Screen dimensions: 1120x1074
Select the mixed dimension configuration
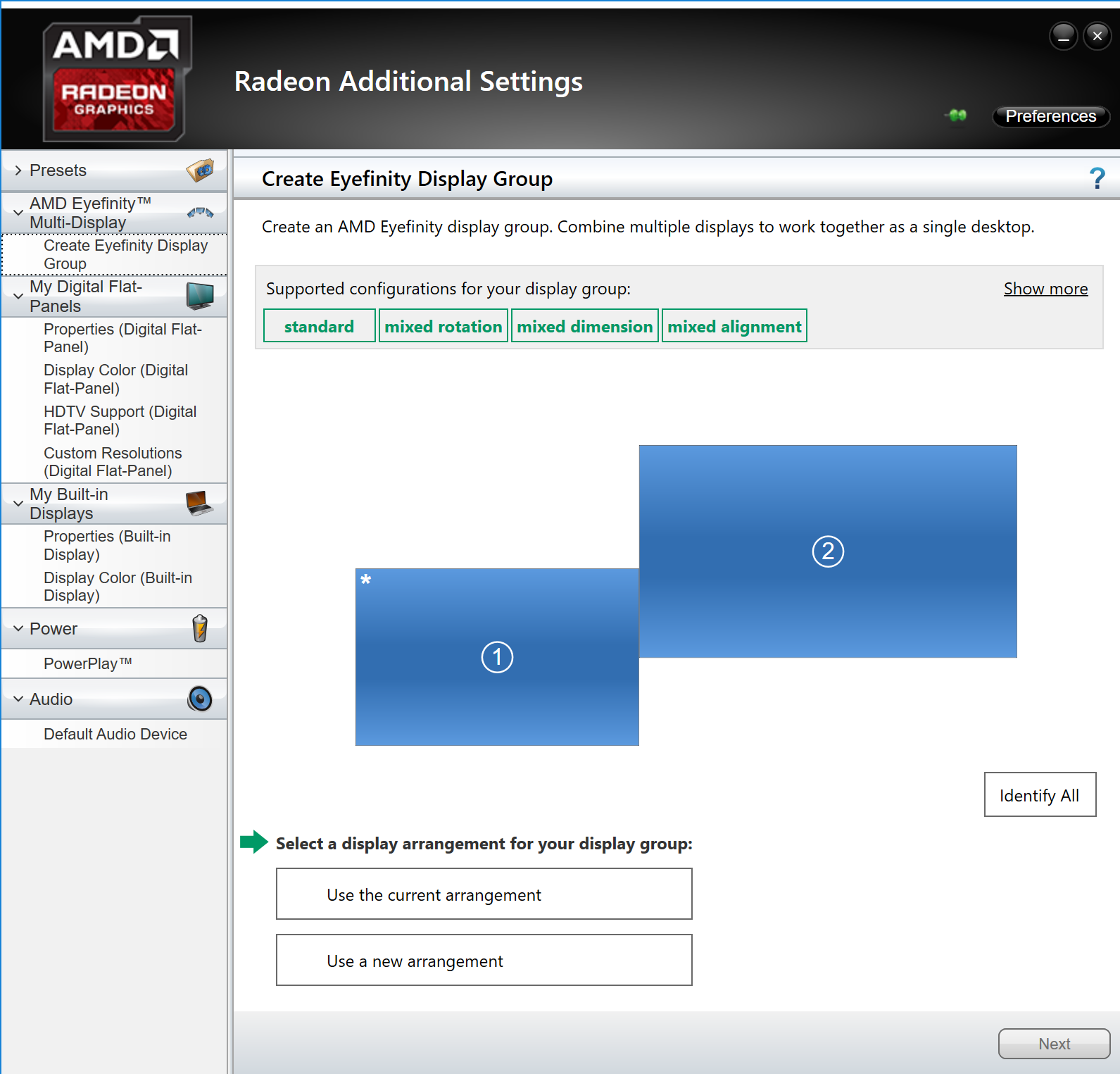pos(585,326)
